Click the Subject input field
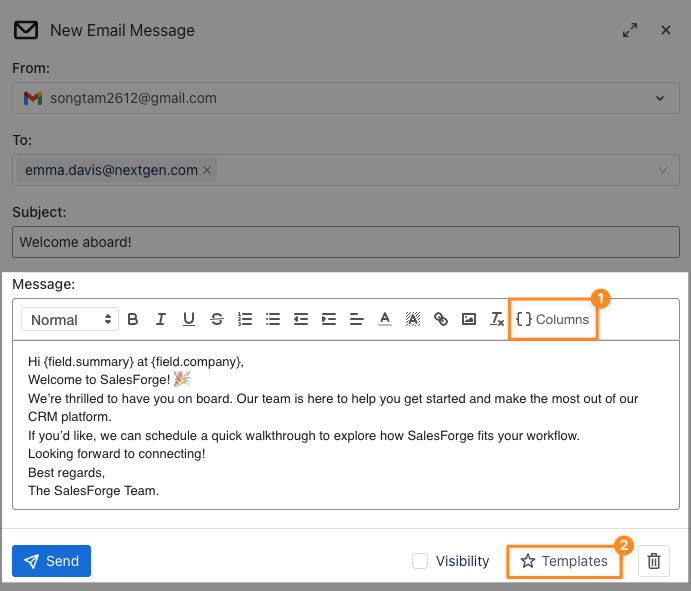This screenshot has width=691, height=591. (x=345, y=242)
